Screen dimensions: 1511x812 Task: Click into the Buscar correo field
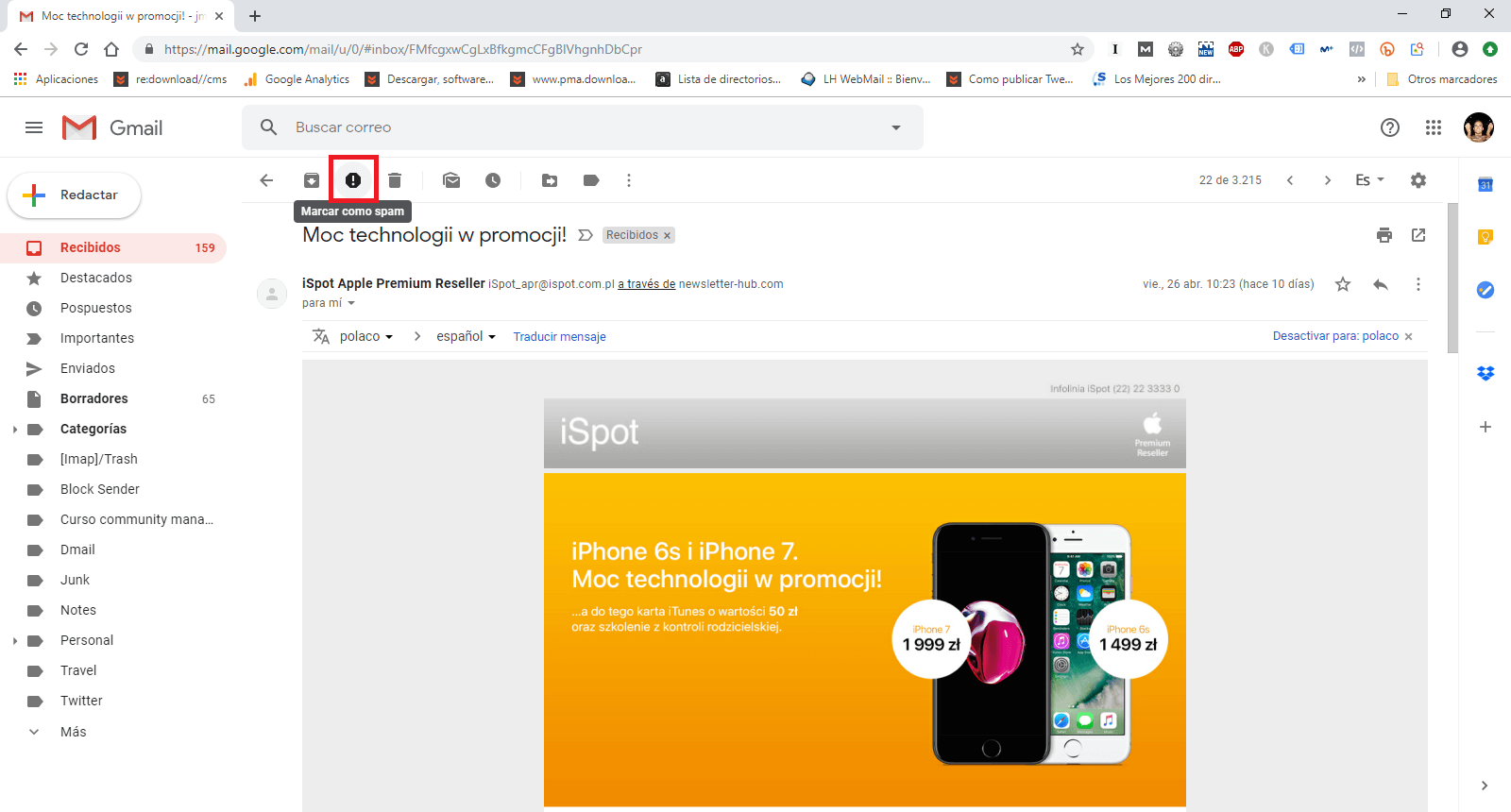pos(567,127)
